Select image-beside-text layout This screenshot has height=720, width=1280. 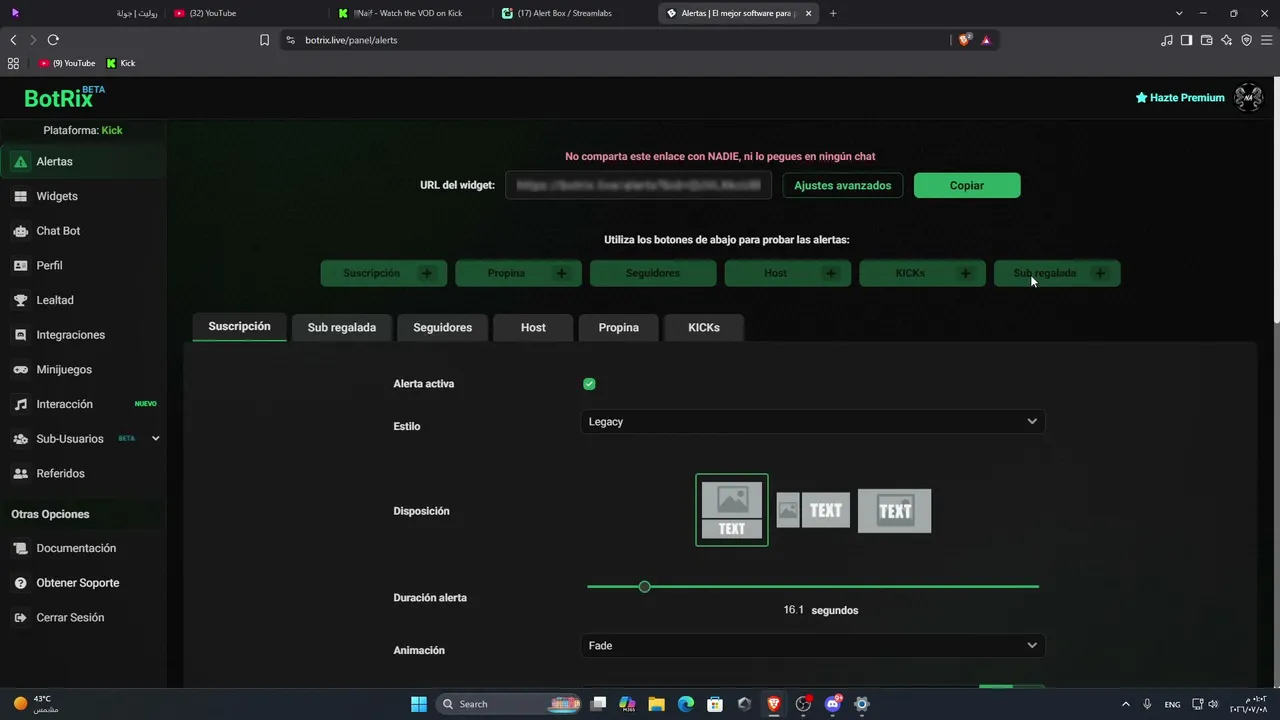point(813,510)
